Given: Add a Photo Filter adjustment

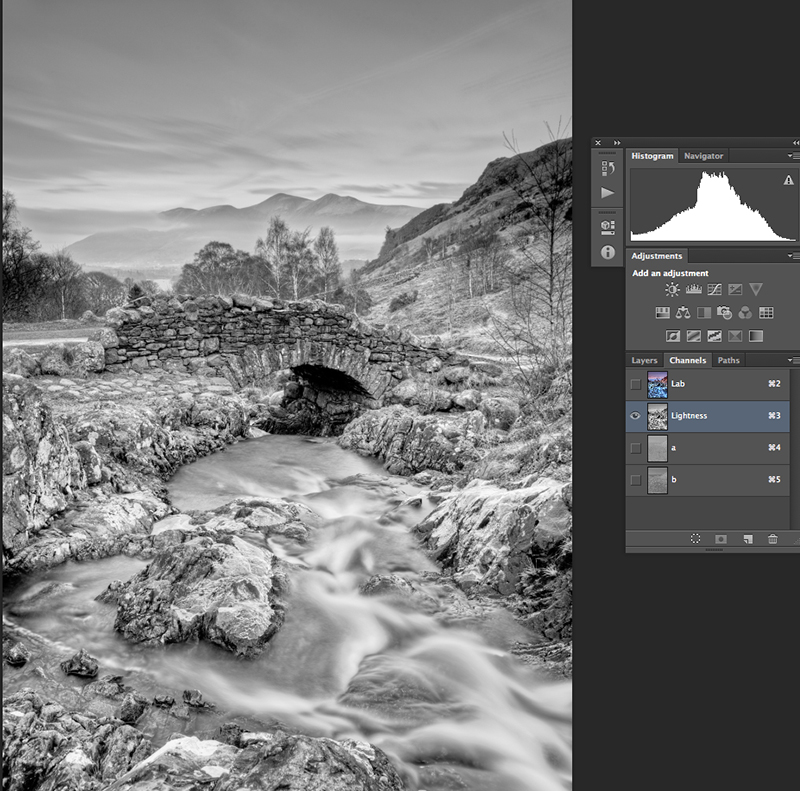Looking at the screenshot, I should (724, 313).
